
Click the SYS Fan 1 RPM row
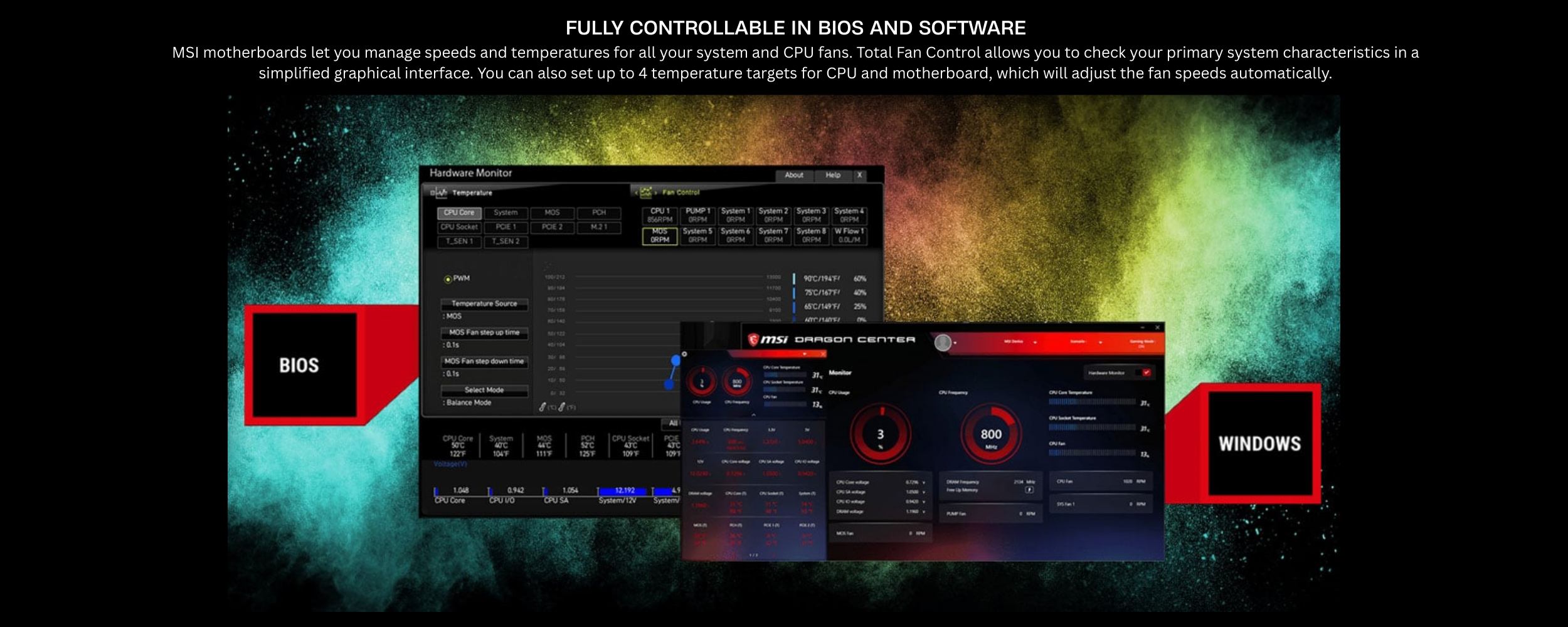[x=1102, y=504]
